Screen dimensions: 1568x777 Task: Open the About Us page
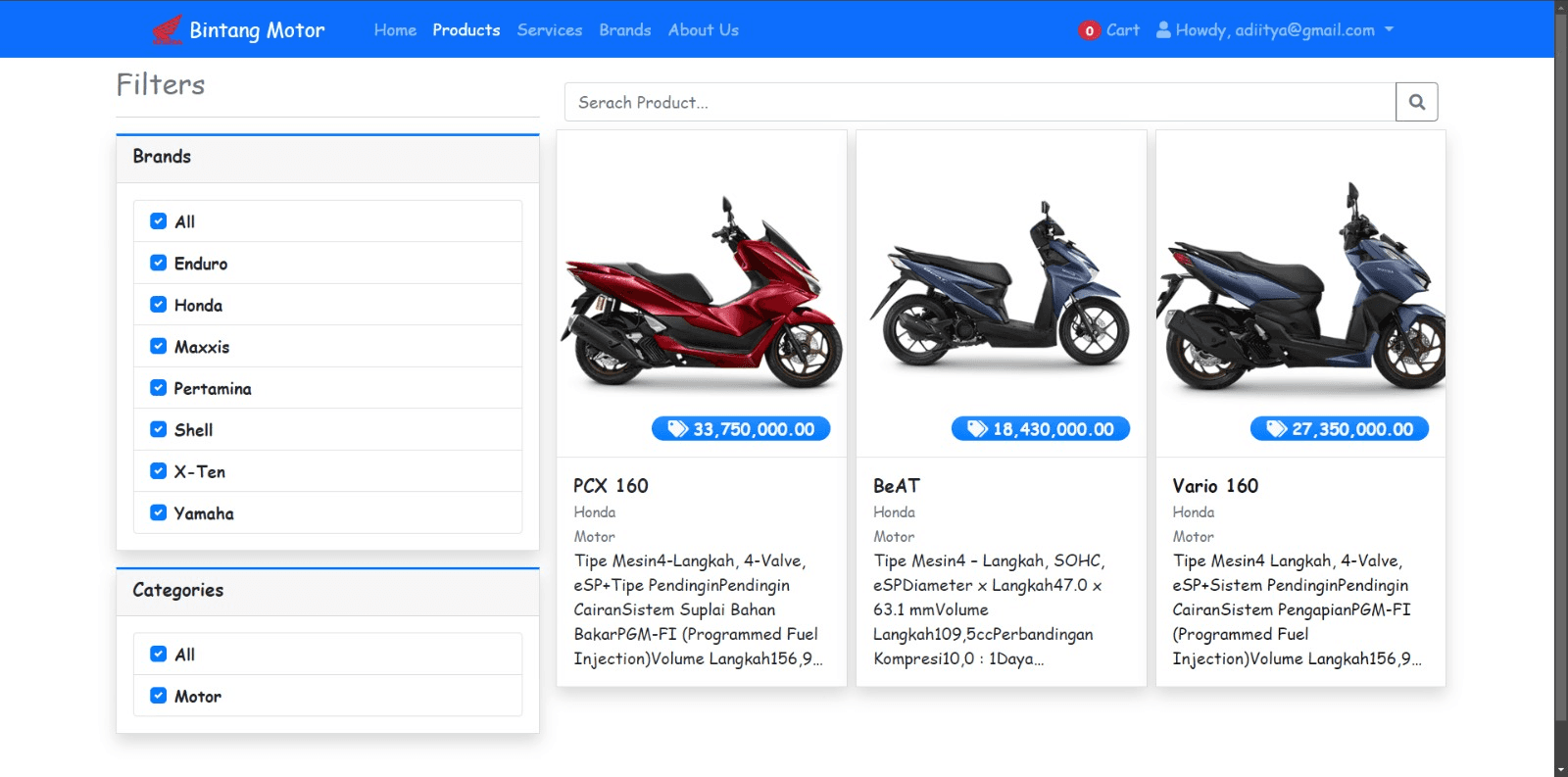[x=704, y=30]
